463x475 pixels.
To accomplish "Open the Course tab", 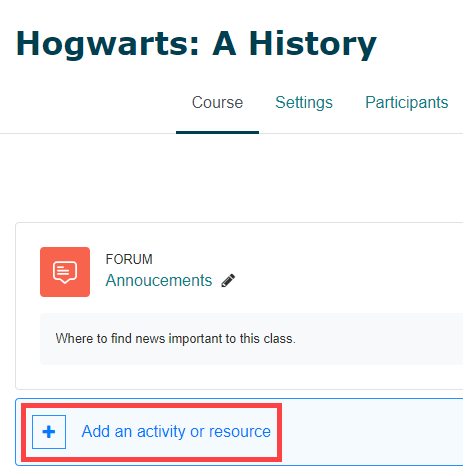I will click(217, 102).
